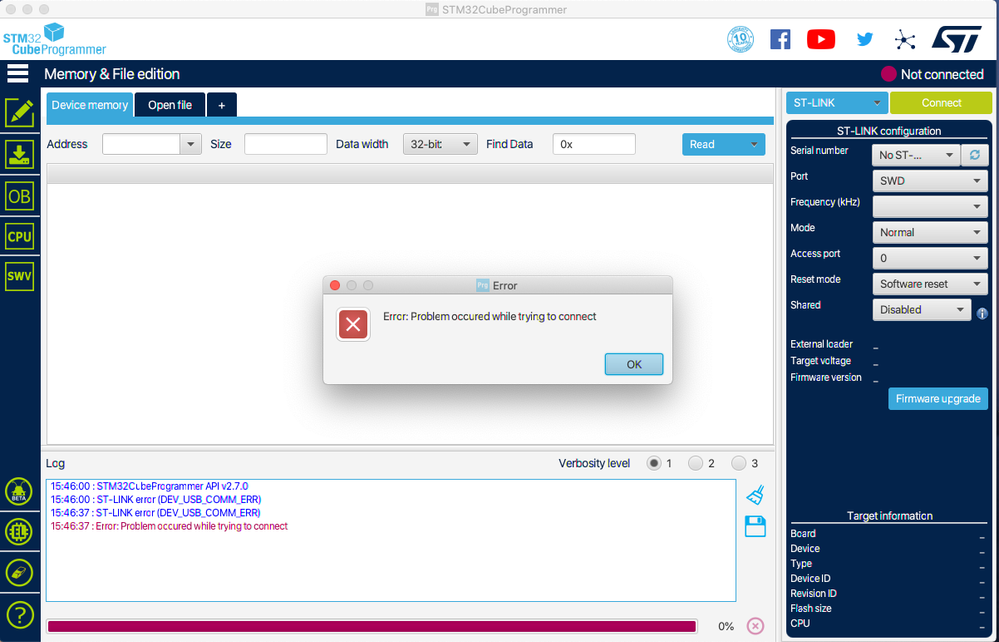This screenshot has height=642, width=999.
Task: Expand the Address dropdown arrow
Action: [x=190, y=144]
